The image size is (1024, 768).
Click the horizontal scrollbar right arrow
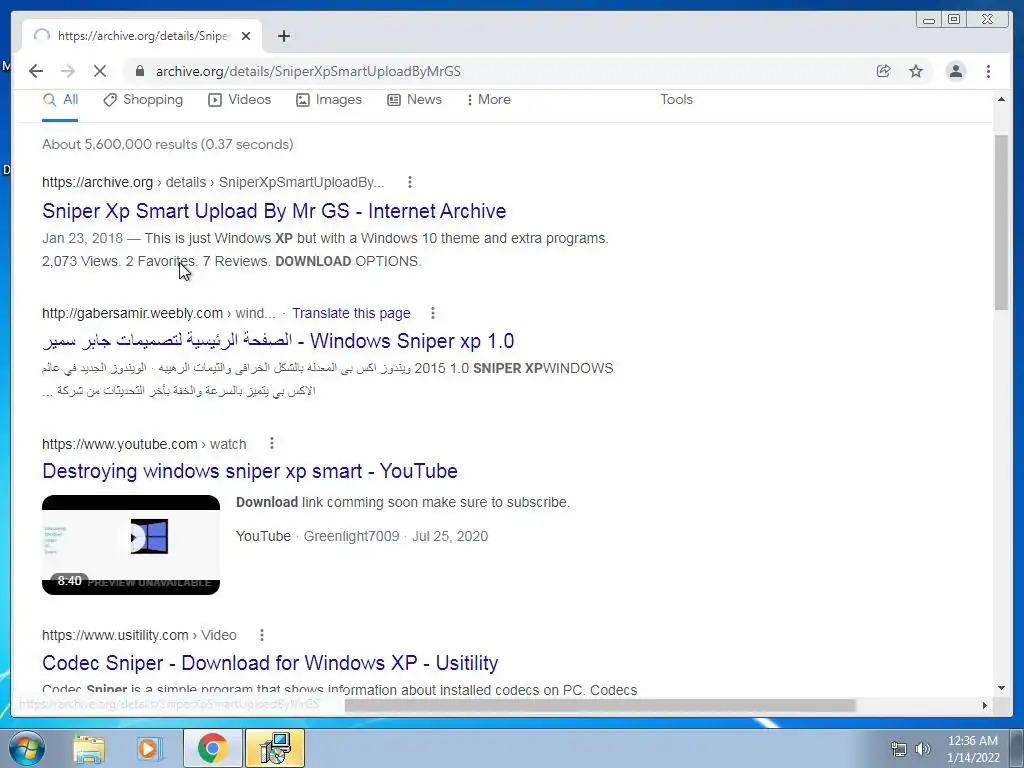[985, 705]
